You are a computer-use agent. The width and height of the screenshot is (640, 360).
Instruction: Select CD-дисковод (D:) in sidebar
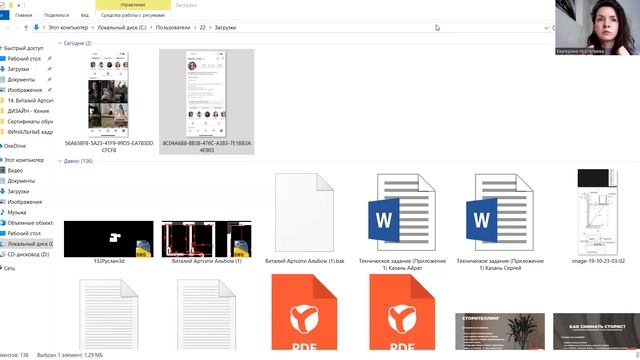[x=28, y=254]
